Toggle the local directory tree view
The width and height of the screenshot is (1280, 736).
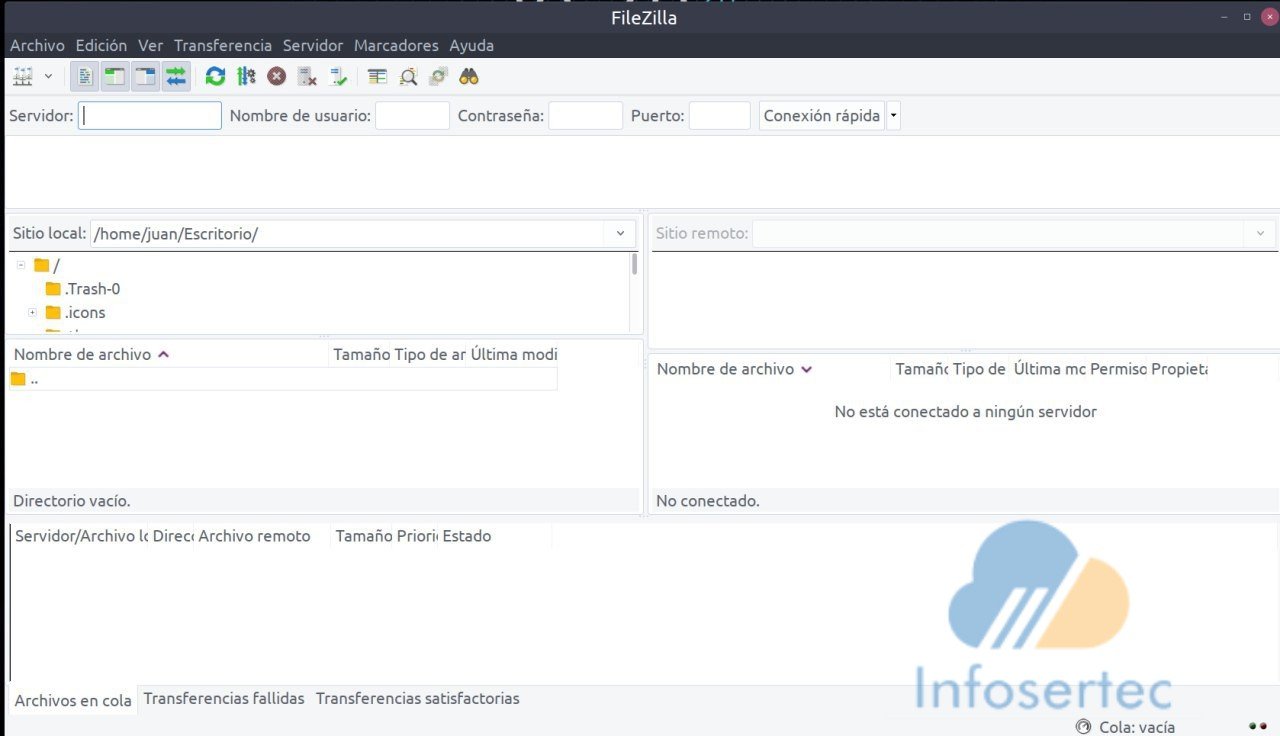(x=116, y=76)
